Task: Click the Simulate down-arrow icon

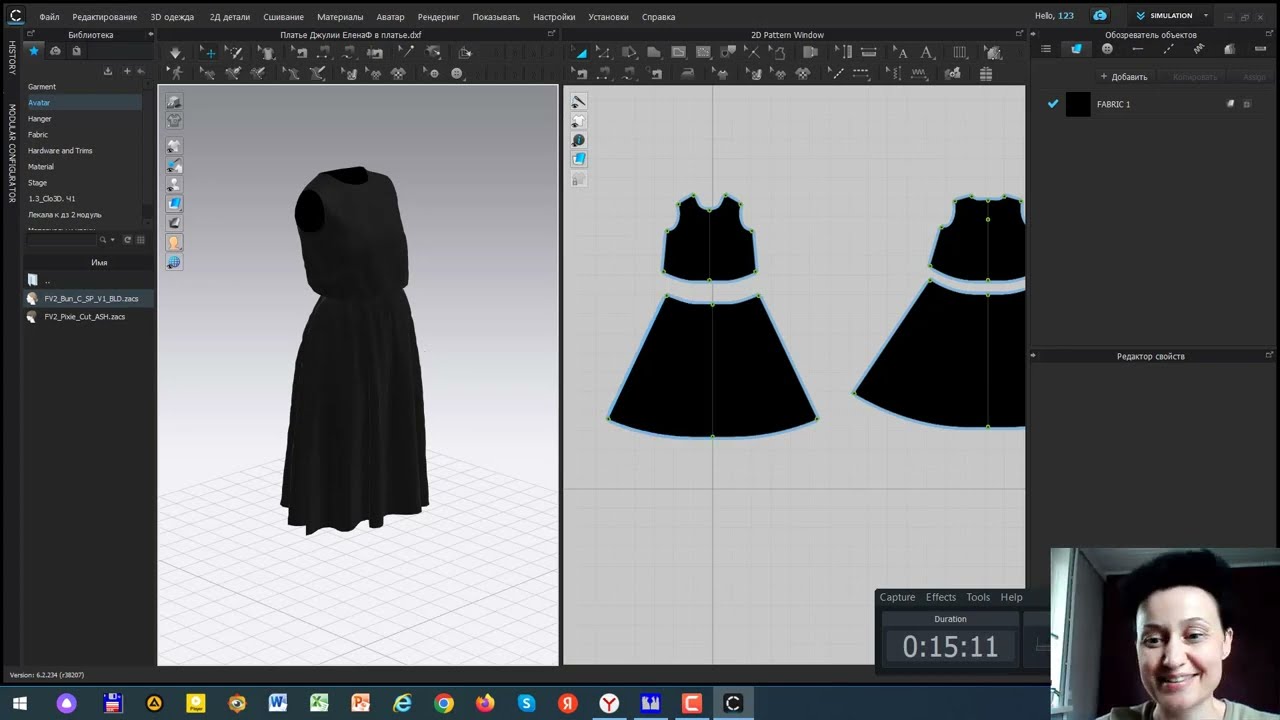Action: (x=176, y=52)
